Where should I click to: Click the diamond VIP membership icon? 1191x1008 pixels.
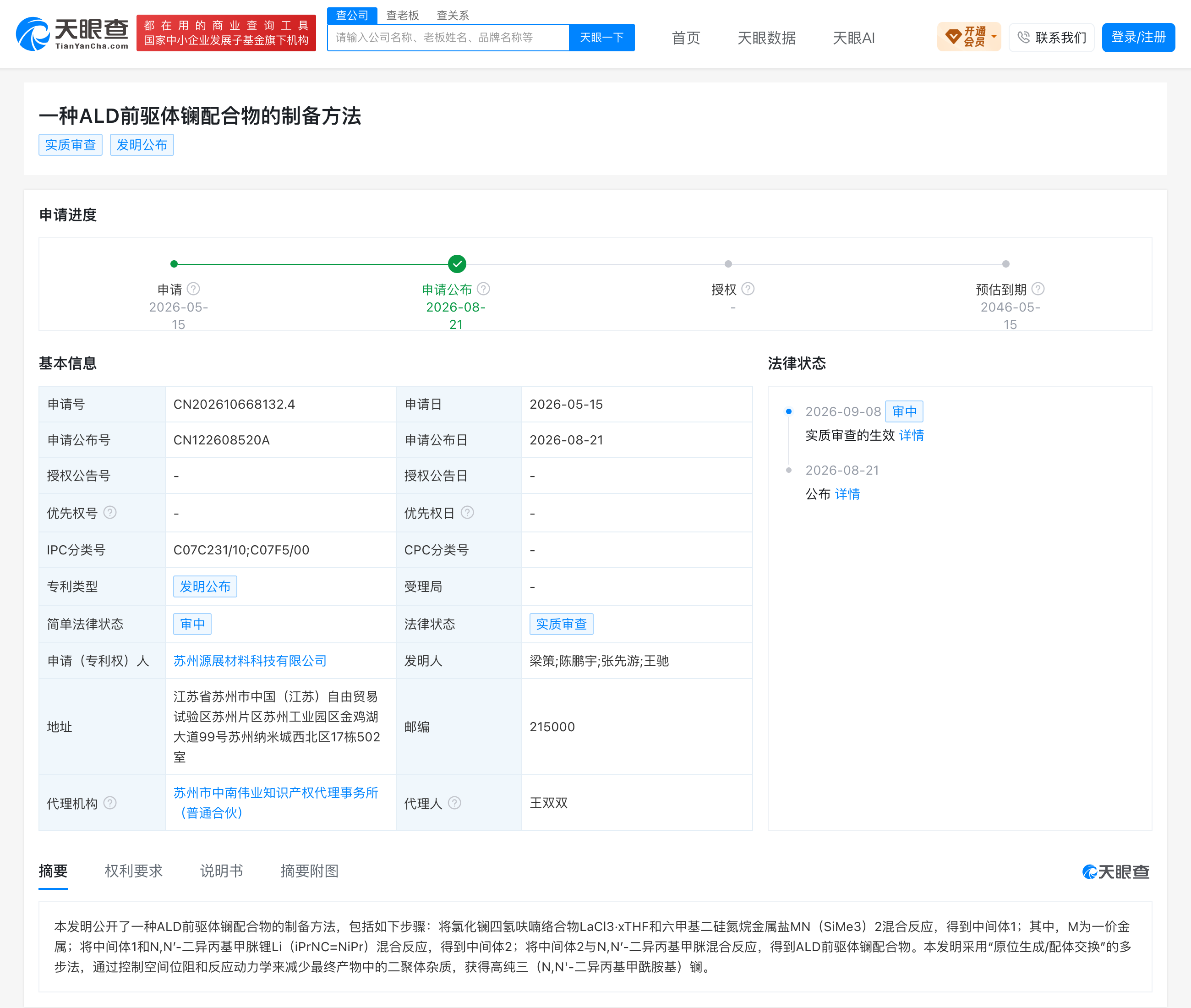(953, 37)
